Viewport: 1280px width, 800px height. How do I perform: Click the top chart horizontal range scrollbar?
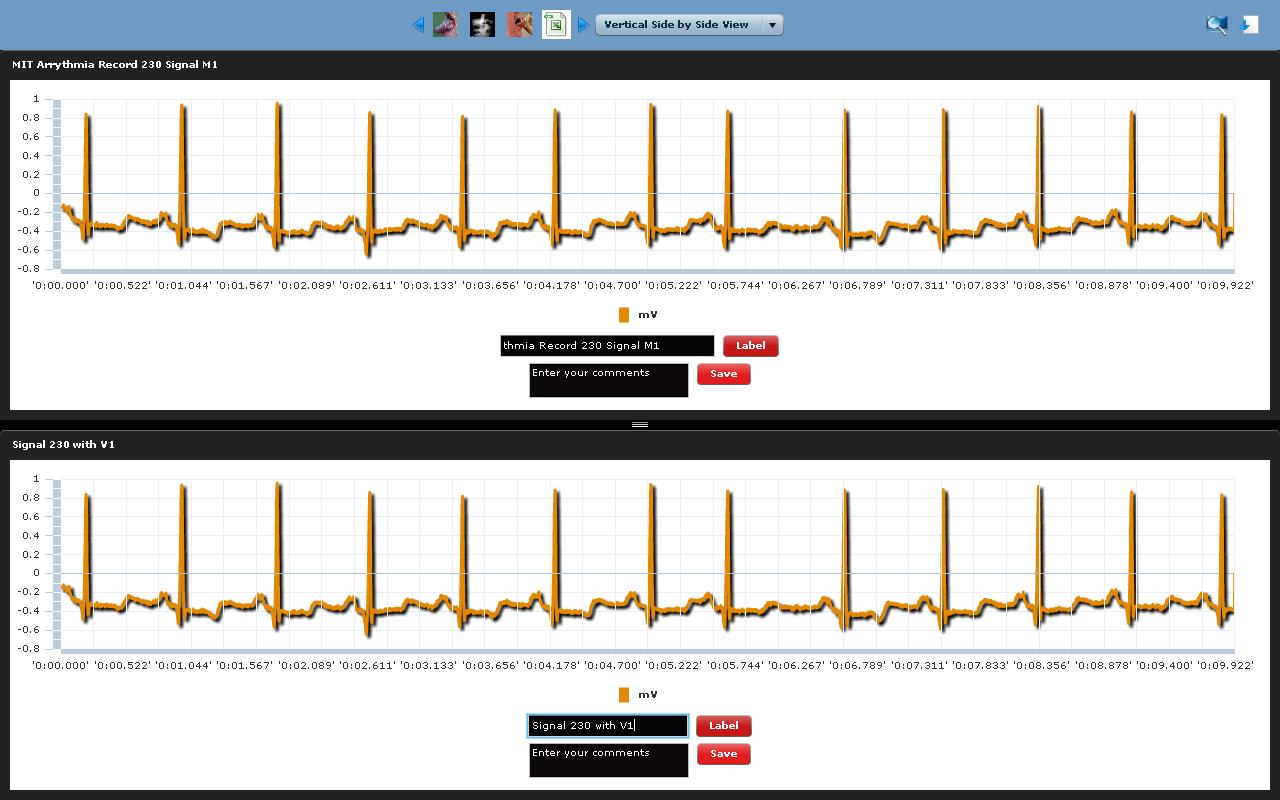pyautogui.click(x=648, y=271)
